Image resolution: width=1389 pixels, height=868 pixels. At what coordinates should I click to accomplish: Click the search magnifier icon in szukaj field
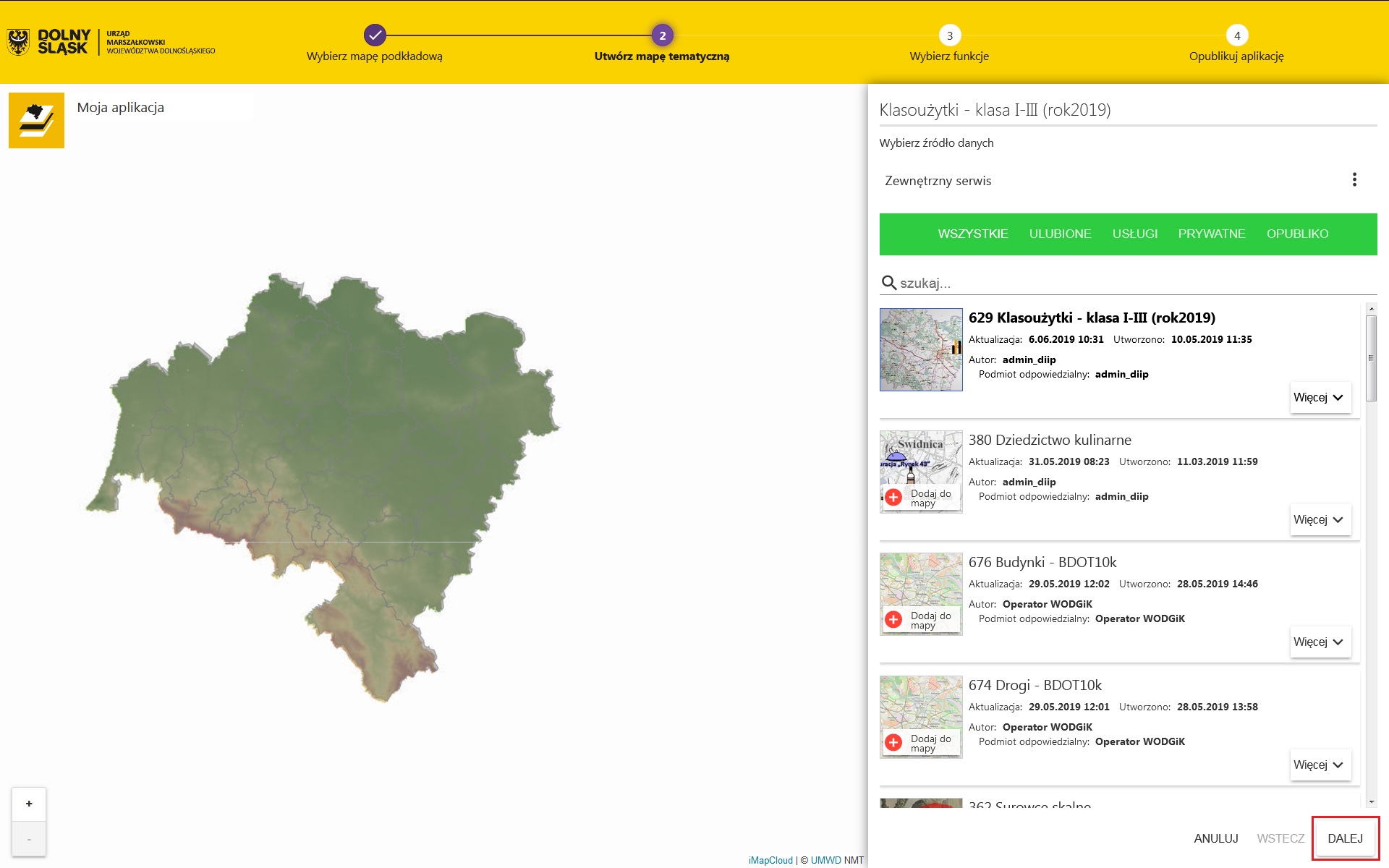(888, 283)
